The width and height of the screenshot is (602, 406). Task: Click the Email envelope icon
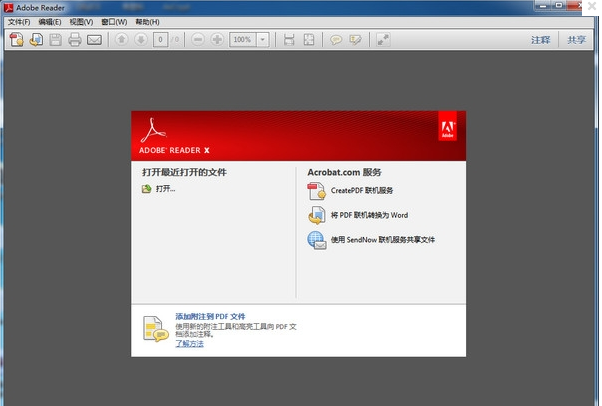click(94, 40)
